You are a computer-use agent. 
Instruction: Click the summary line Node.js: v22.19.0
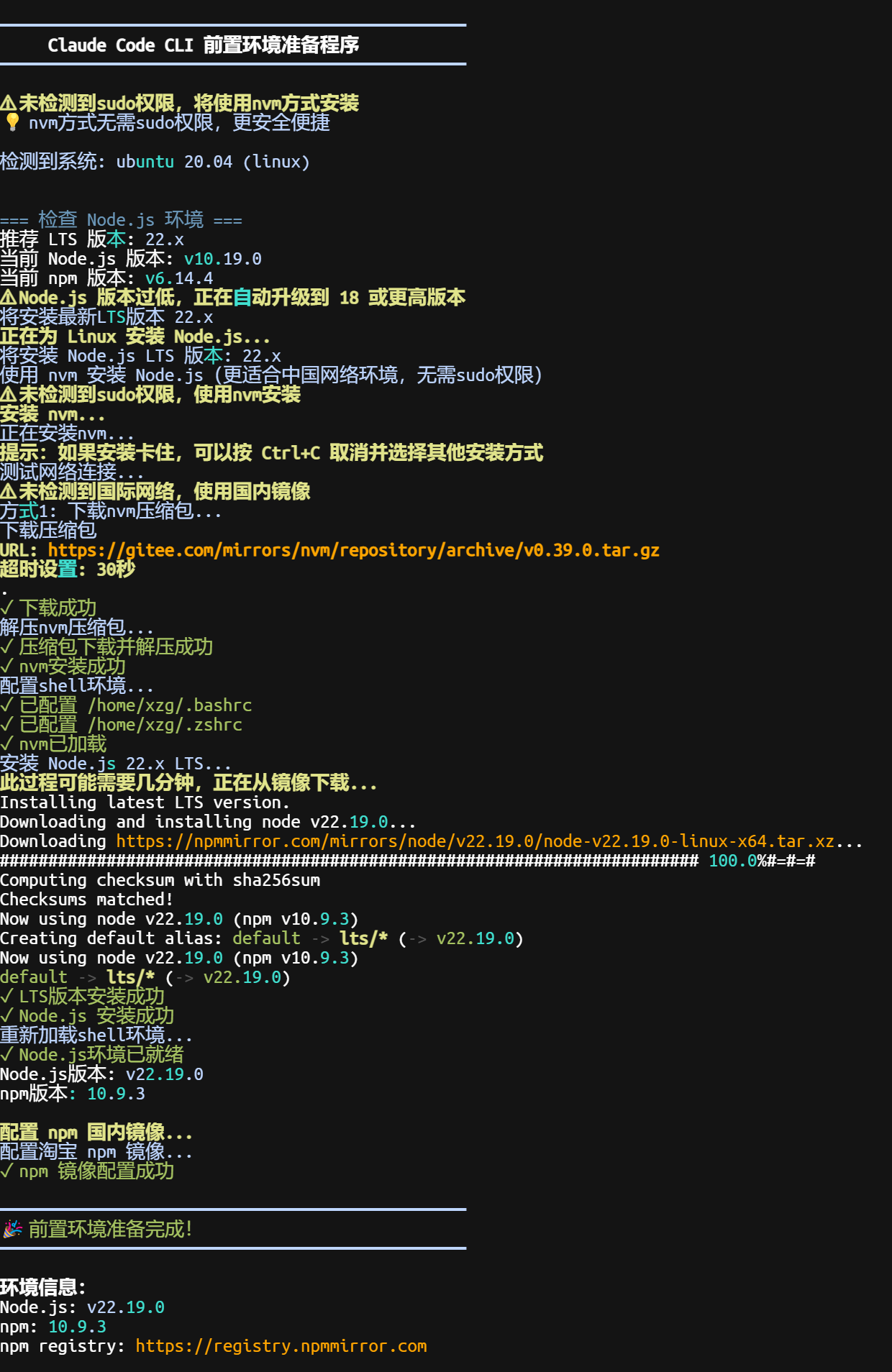82,1307
